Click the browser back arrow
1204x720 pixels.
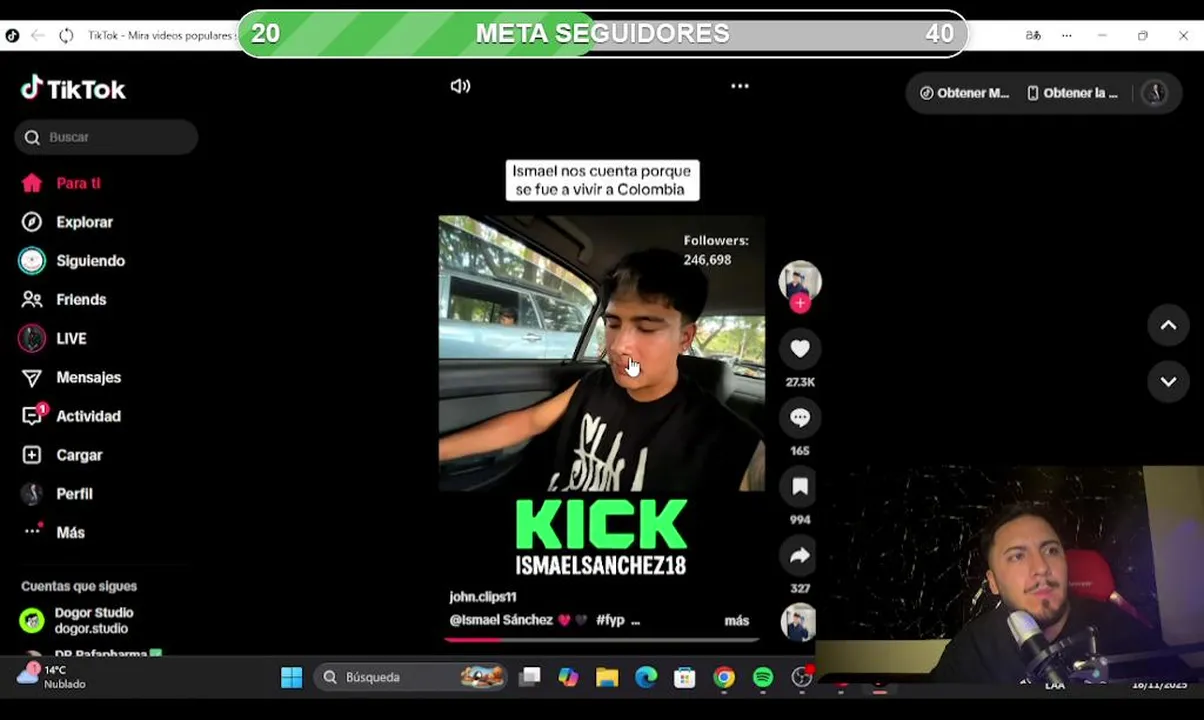(x=38, y=35)
